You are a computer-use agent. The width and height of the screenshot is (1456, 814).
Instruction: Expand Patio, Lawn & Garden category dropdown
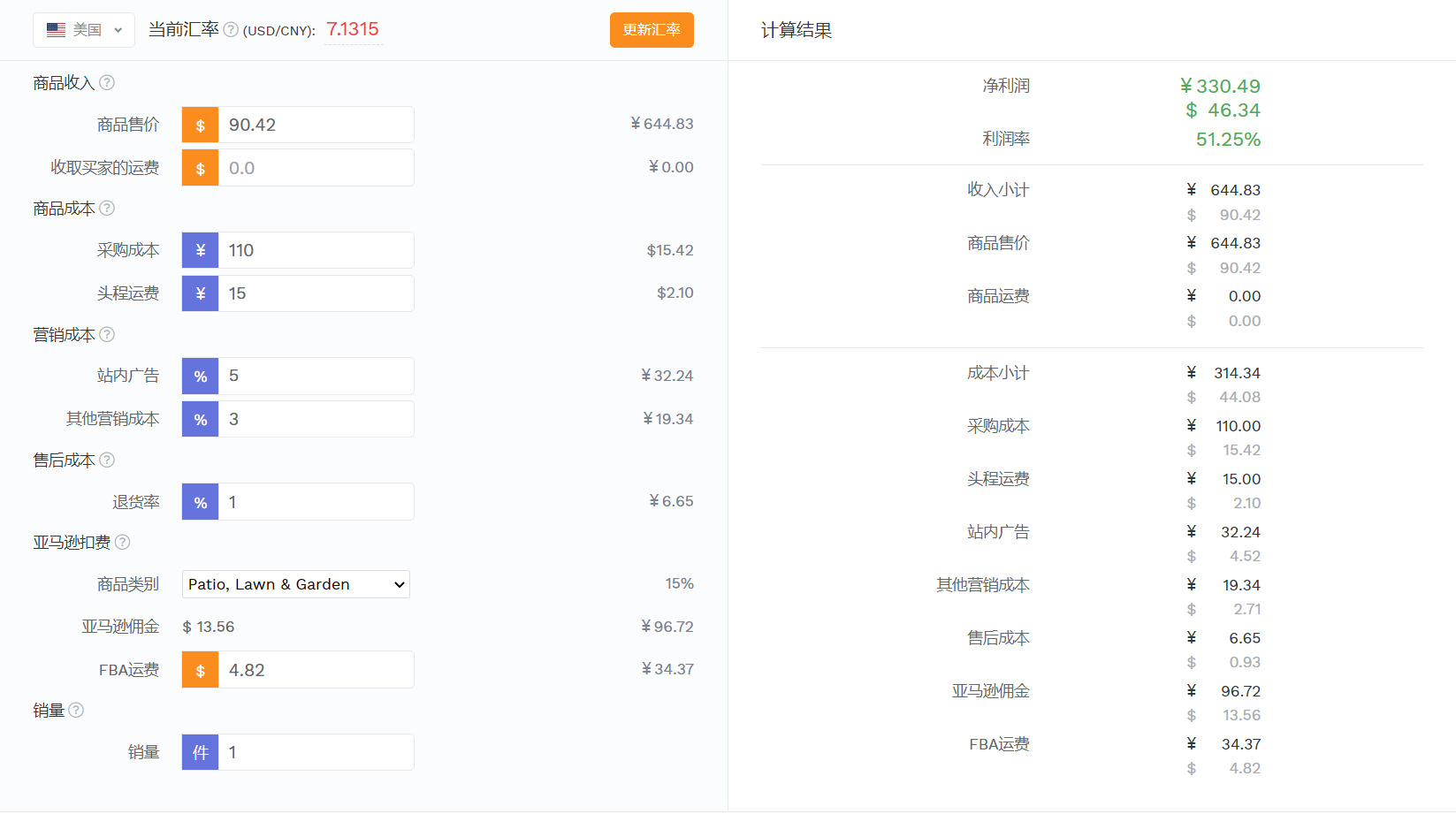coord(296,584)
